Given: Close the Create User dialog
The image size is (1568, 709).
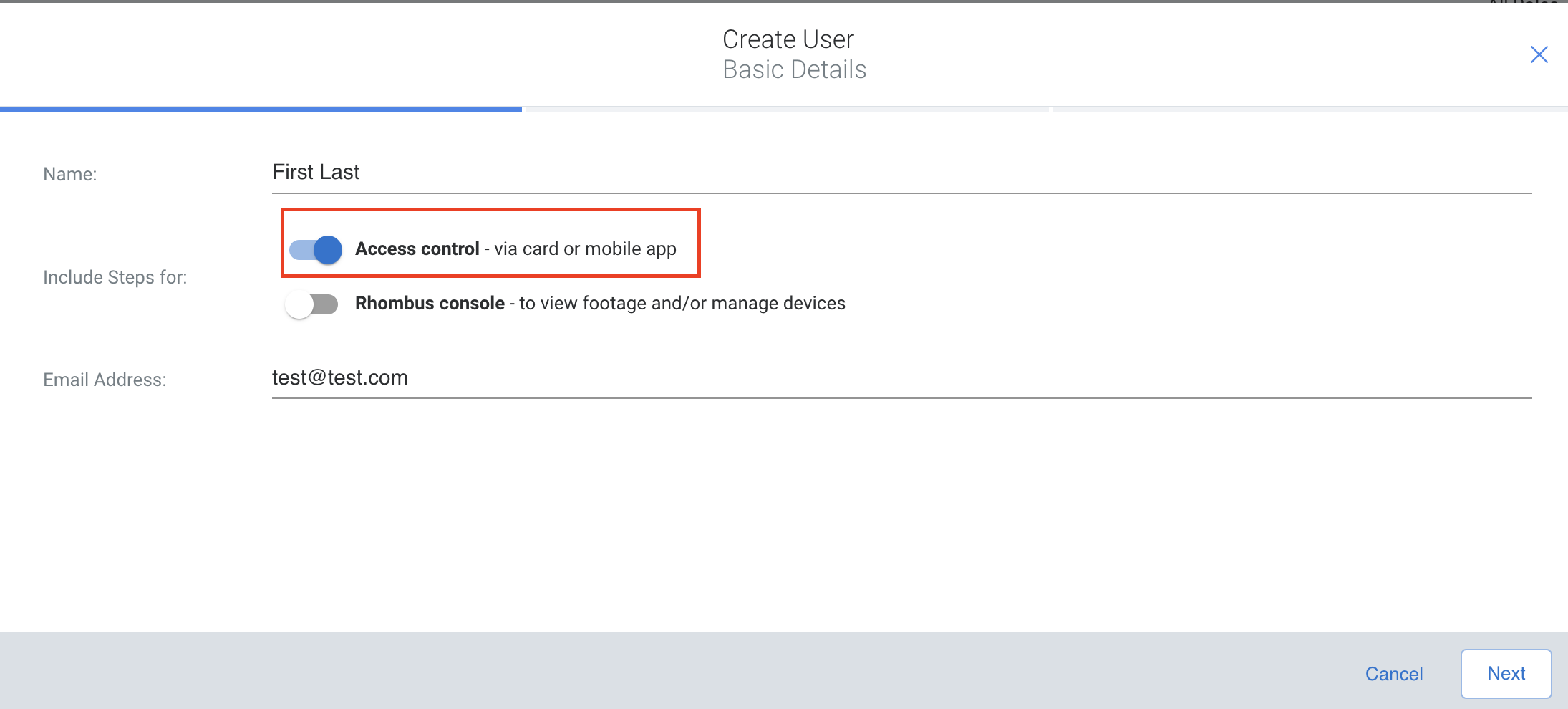Looking at the screenshot, I should (1539, 54).
